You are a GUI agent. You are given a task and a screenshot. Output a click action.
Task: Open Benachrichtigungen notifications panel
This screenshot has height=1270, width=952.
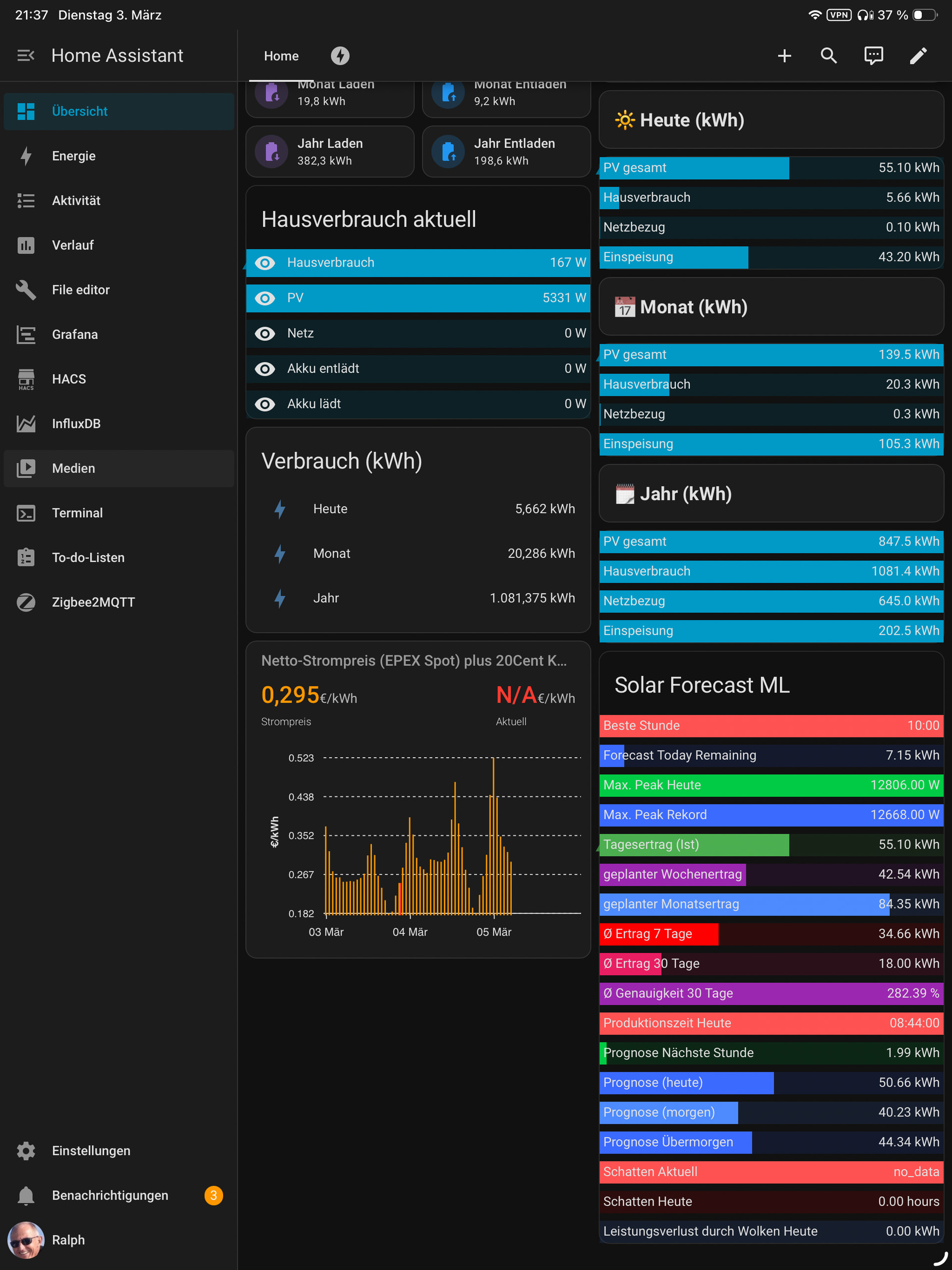(x=110, y=1195)
